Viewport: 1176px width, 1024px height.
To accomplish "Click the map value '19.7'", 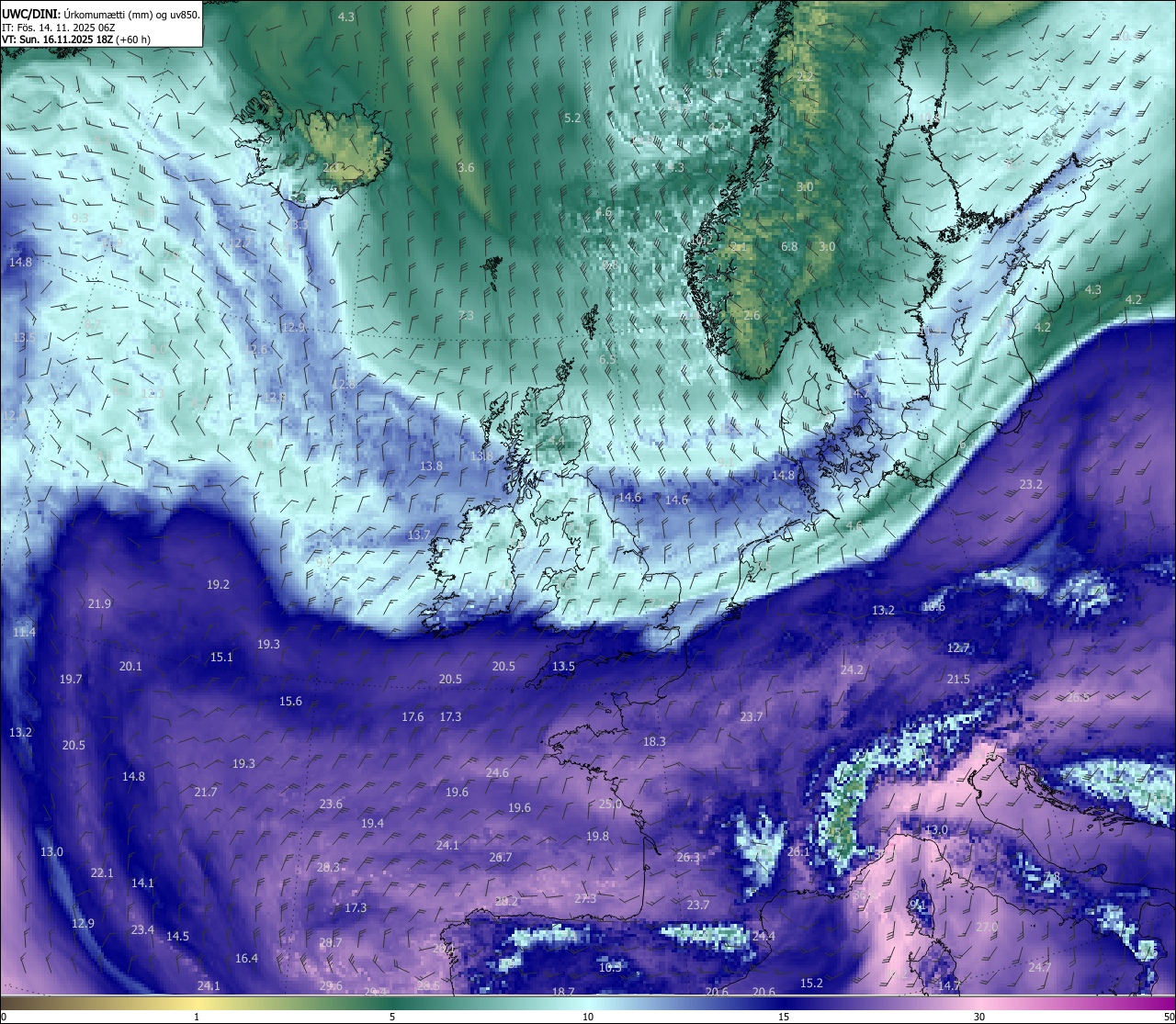I will pos(71,679).
